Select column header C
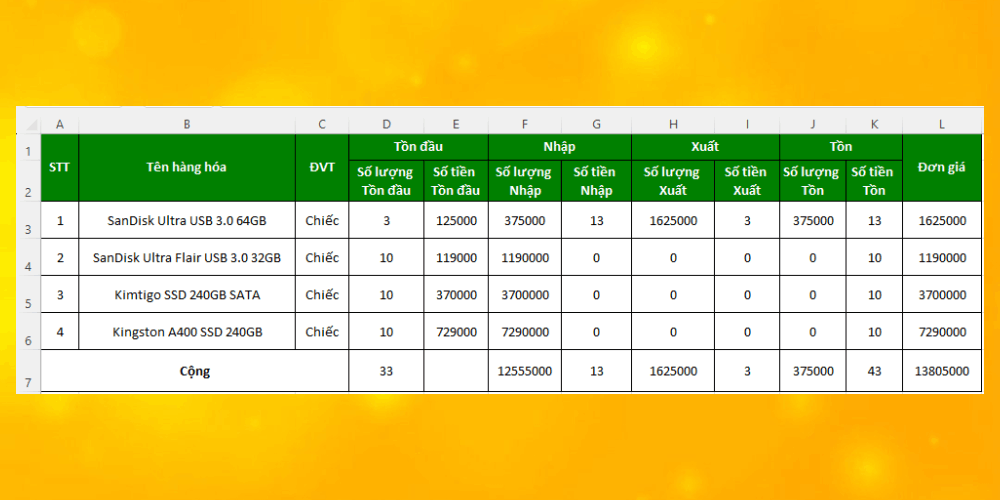1000x500 pixels. 322,125
